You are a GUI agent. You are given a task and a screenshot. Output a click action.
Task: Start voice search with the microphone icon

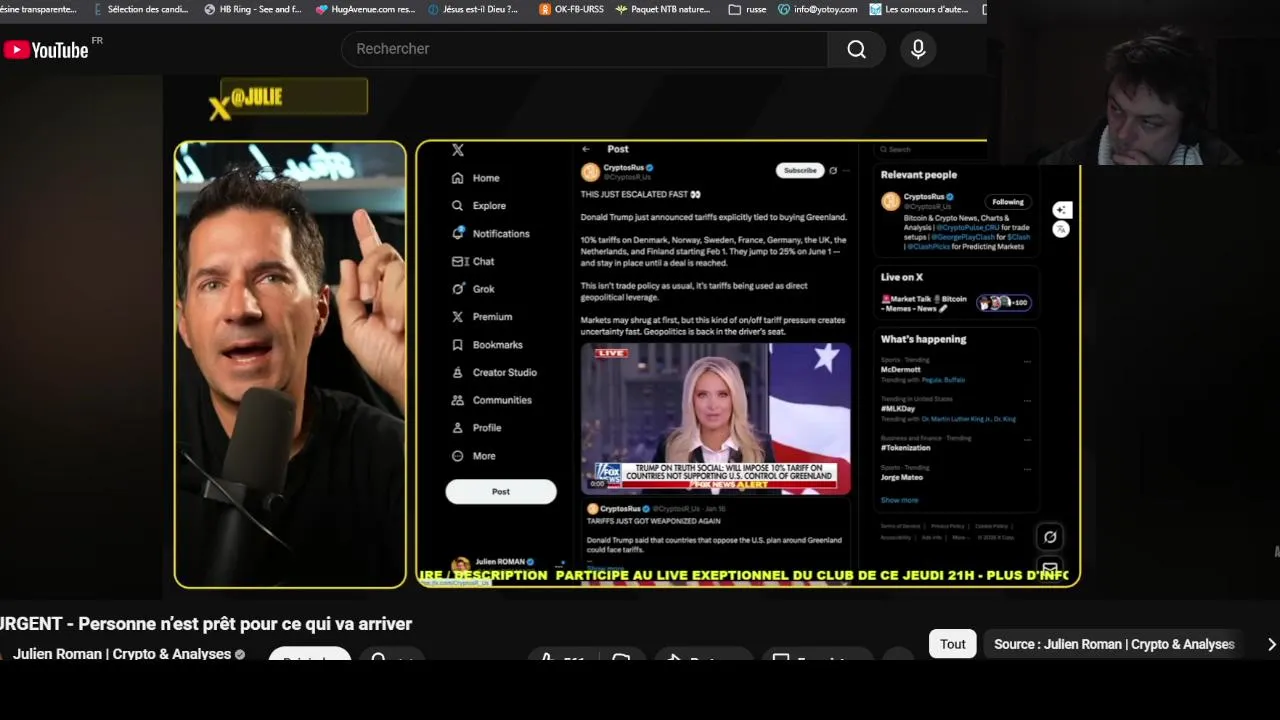coord(918,49)
